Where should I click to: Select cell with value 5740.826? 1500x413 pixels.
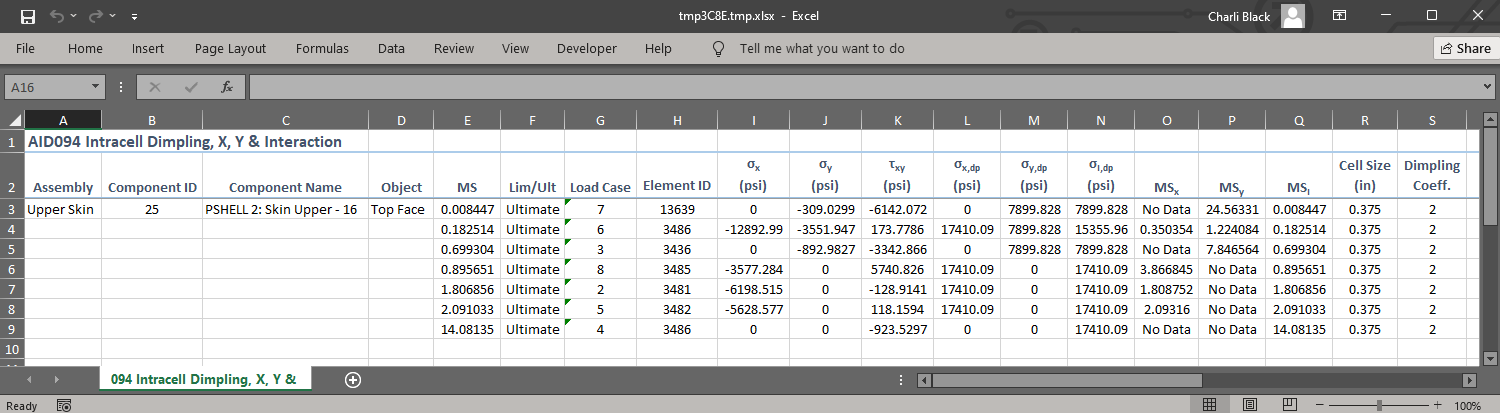[897, 269]
